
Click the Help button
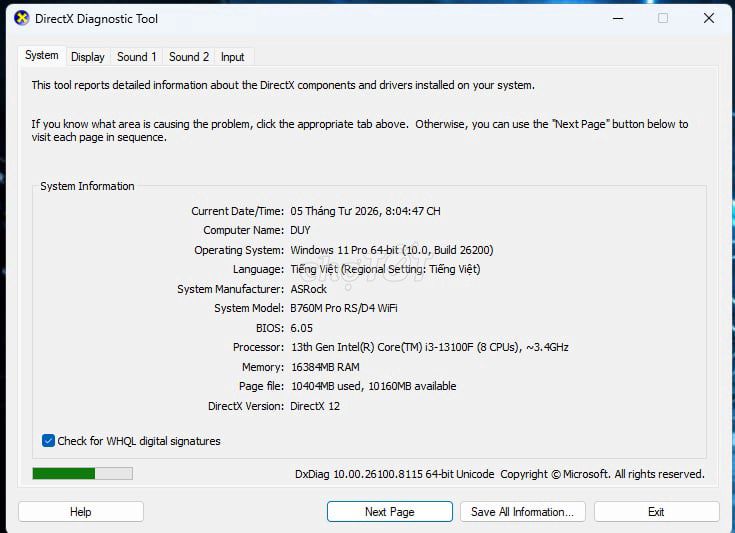pos(81,511)
